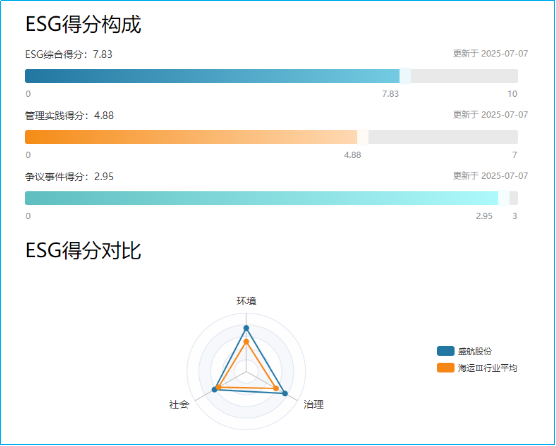The image size is (556, 446).
Task: Select the orange data point on 环境 axis
Action: coord(246,342)
